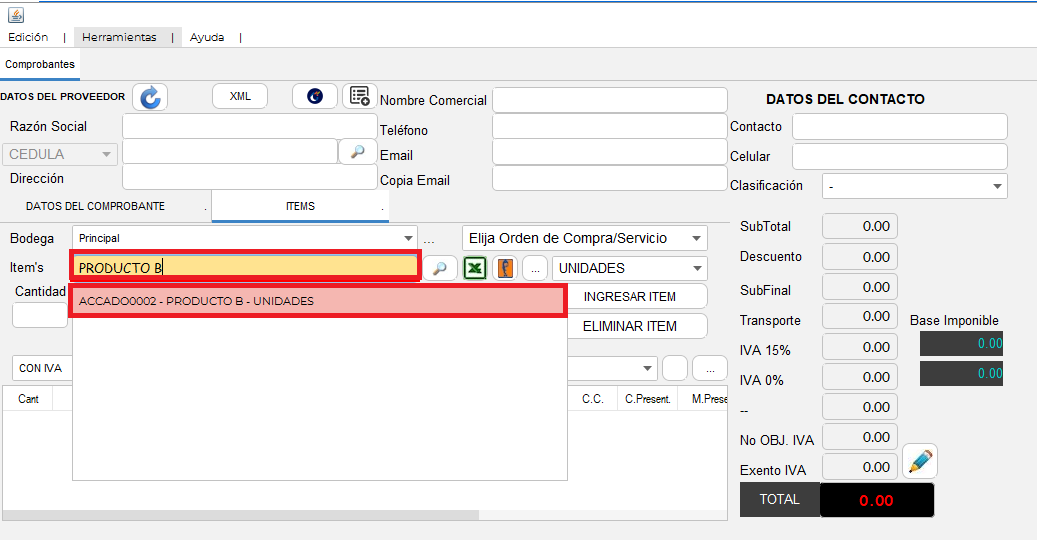Open Elija Orden de Compra/Servicio dropdown
Screen dimensions: 1037x540
[x=585, y=238]
